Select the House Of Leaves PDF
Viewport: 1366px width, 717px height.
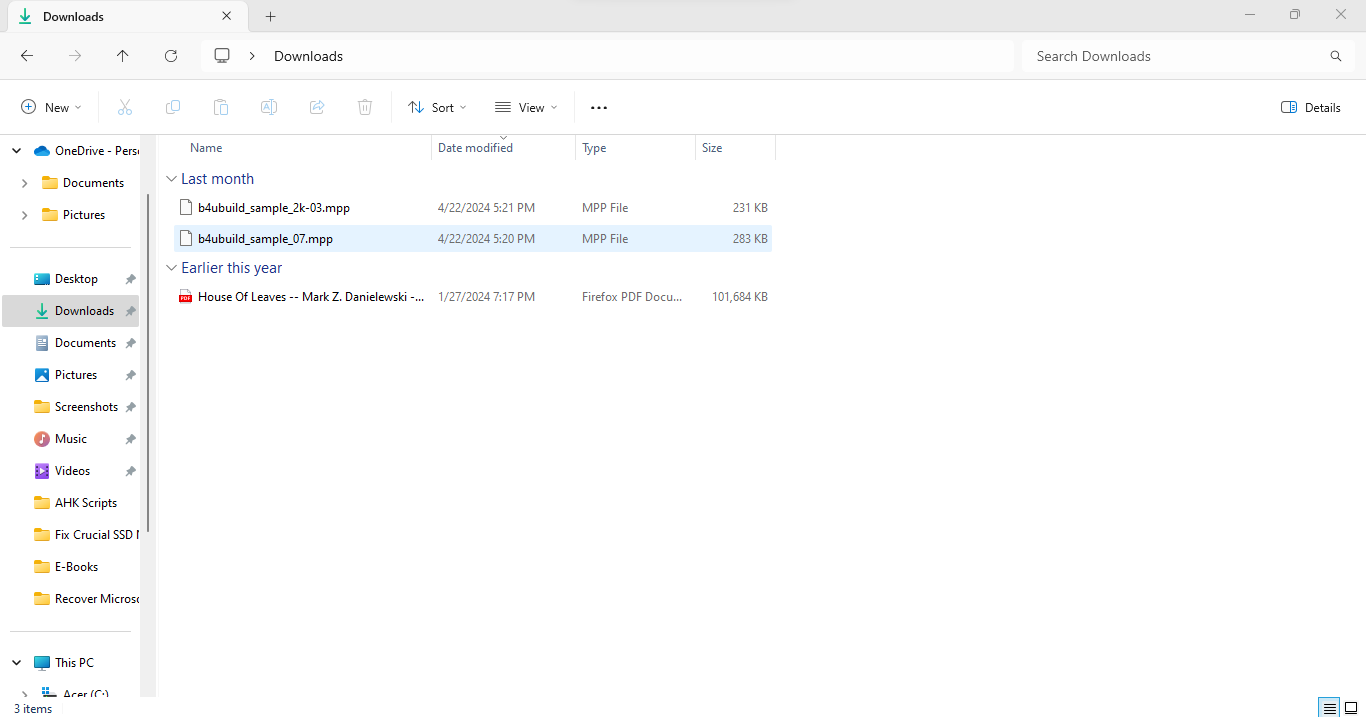coord(311,297)
